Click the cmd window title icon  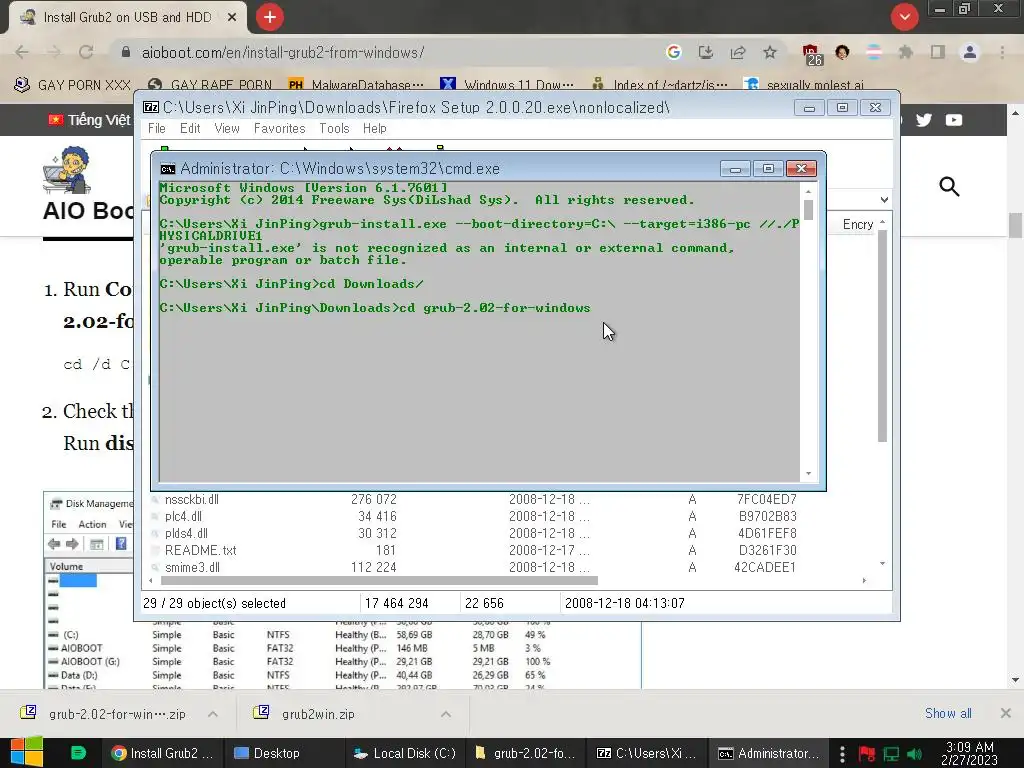pyautogui.click(x=168, y=169)
